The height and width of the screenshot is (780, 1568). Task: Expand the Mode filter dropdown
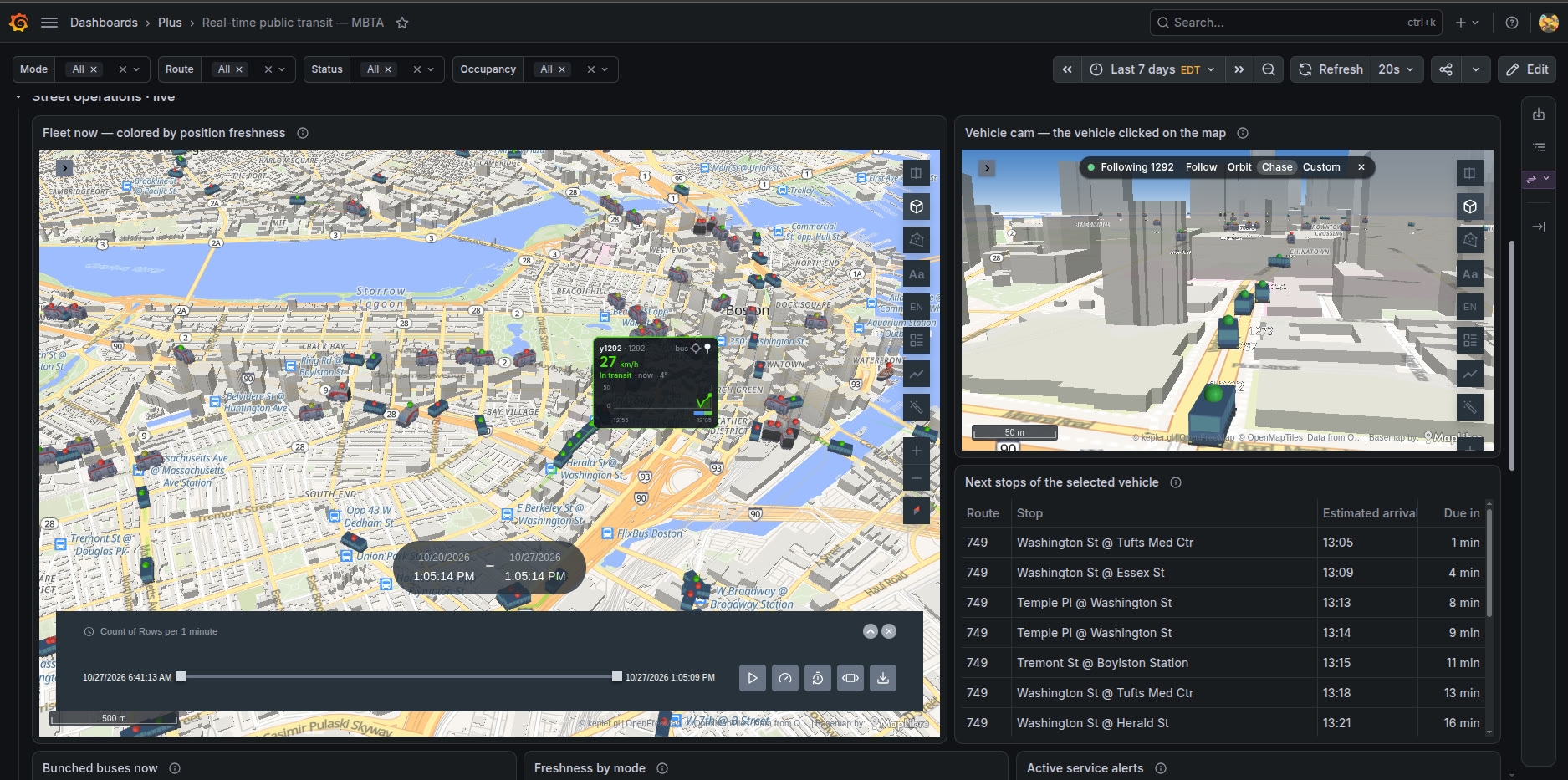136,69
